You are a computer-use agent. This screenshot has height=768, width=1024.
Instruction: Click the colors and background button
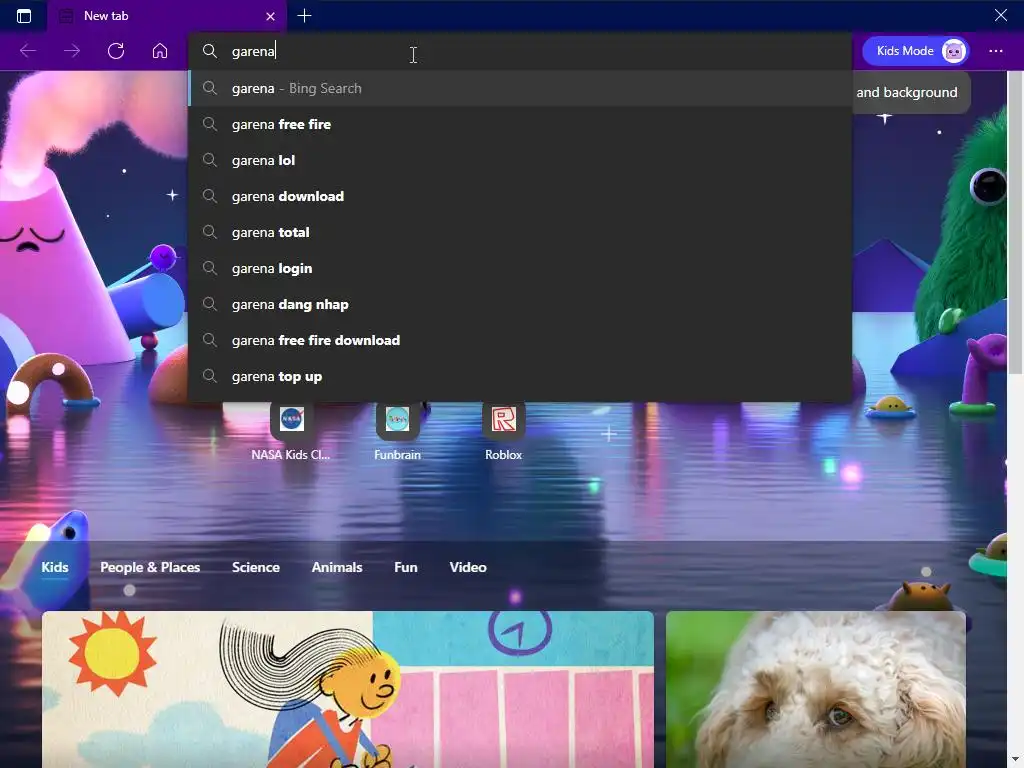click(x=910, y=92)
